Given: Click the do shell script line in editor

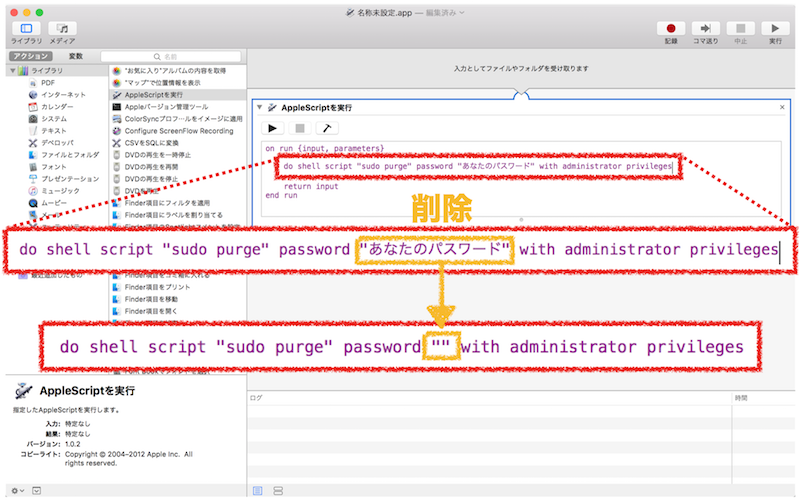Looking at the screenshot, I should (478, 166).
